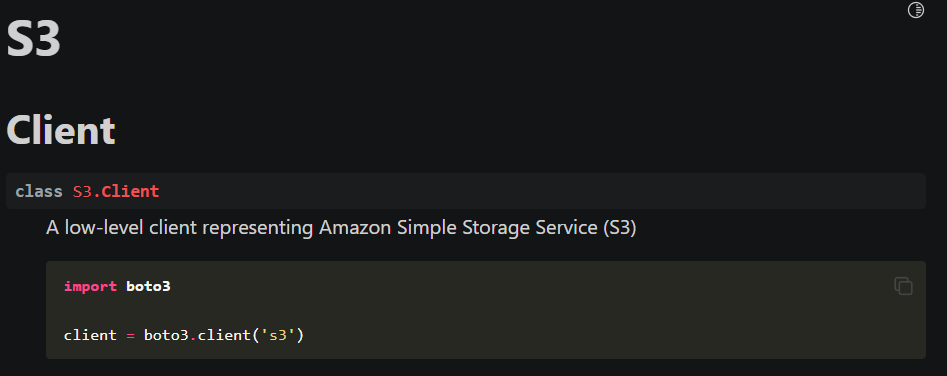Select the yellow 's3' string literal
The width and height of the screenshot is (947, 376).
pyautogui.click(x=276, y=334)
